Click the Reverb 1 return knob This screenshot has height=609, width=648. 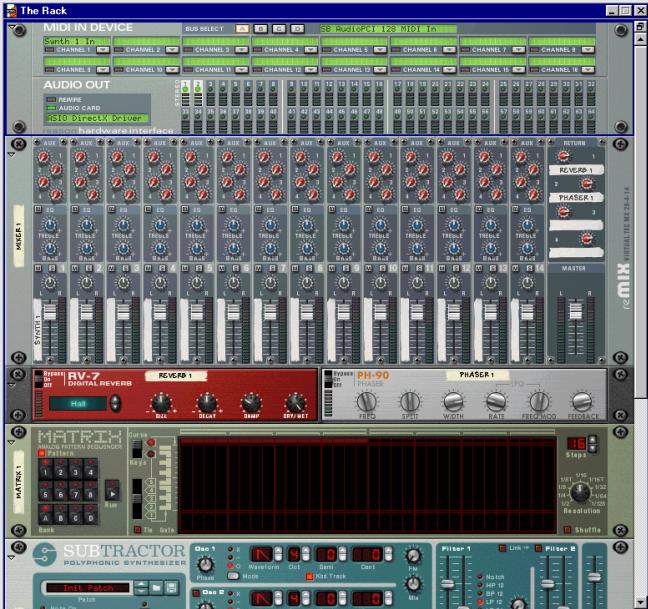pyautogui.click(x=563, y=156)
